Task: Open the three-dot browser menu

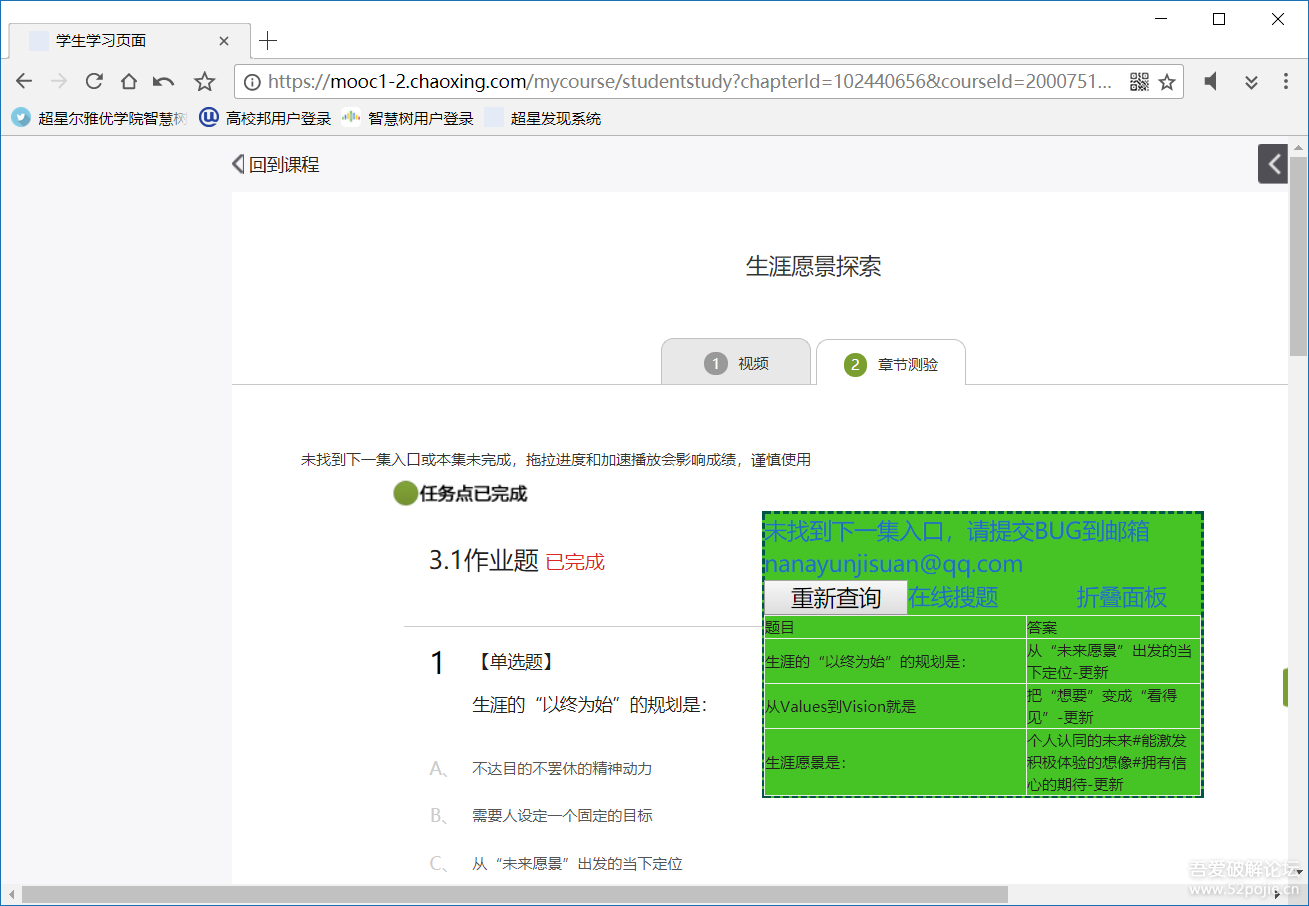Action: [x=1286, y=82]
